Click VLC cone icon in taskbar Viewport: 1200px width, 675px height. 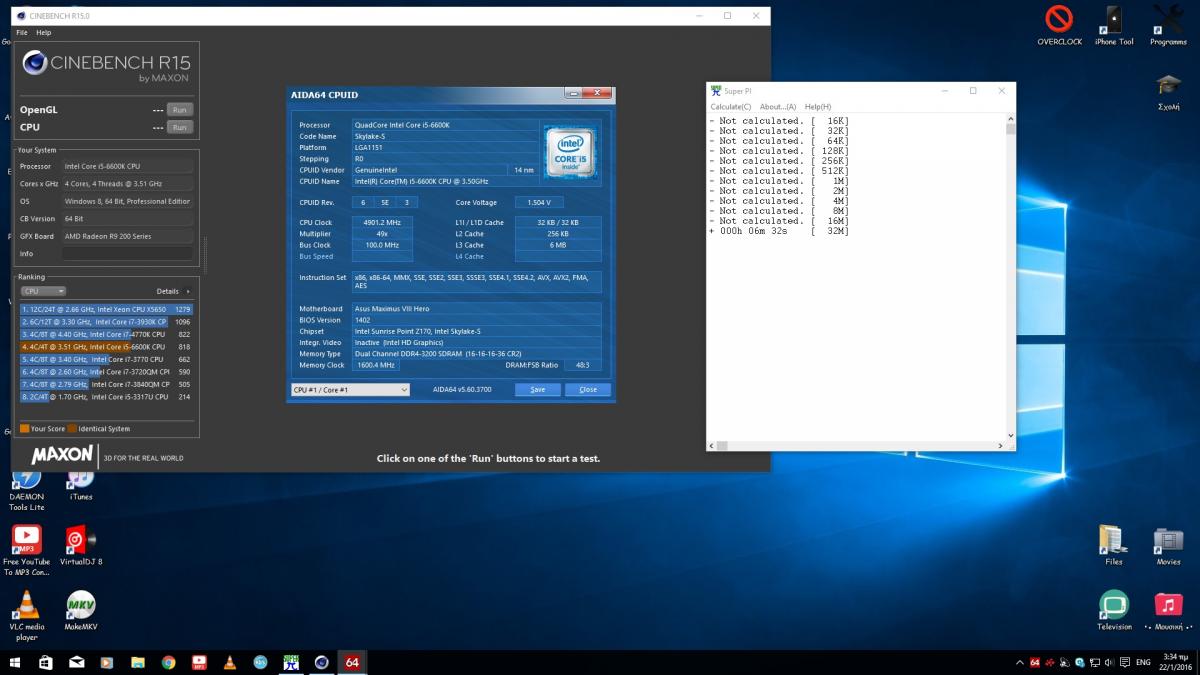coord(229,662)
